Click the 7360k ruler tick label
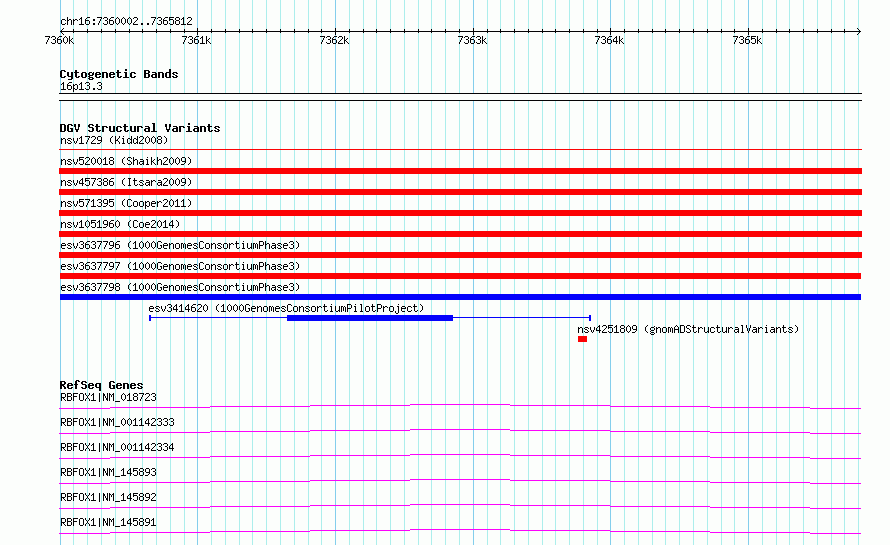The height and width of the screenshot is (545, 890). tap(59, 40)
